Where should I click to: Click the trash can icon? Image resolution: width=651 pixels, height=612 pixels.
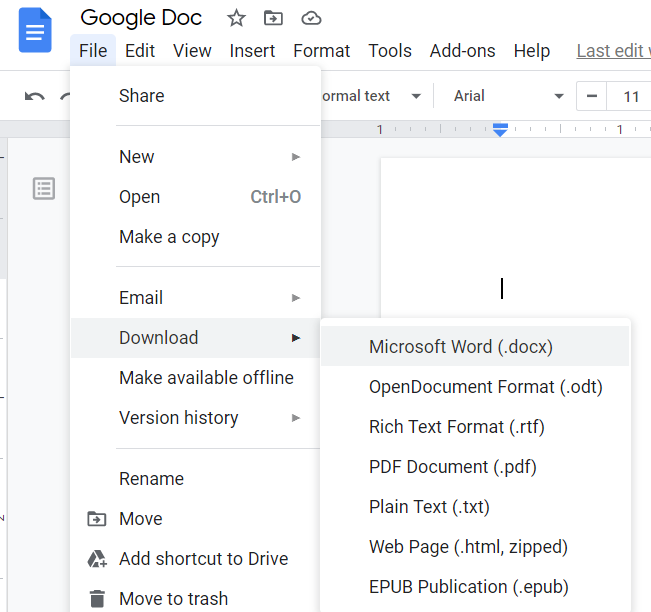[97, 599]
